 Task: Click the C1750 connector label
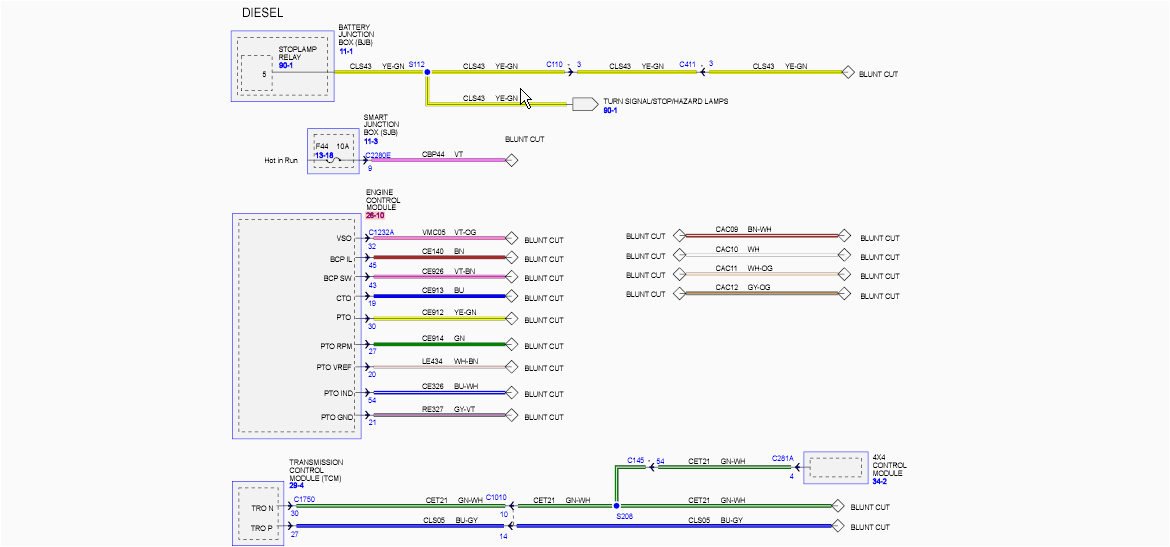tap(304, 498)
